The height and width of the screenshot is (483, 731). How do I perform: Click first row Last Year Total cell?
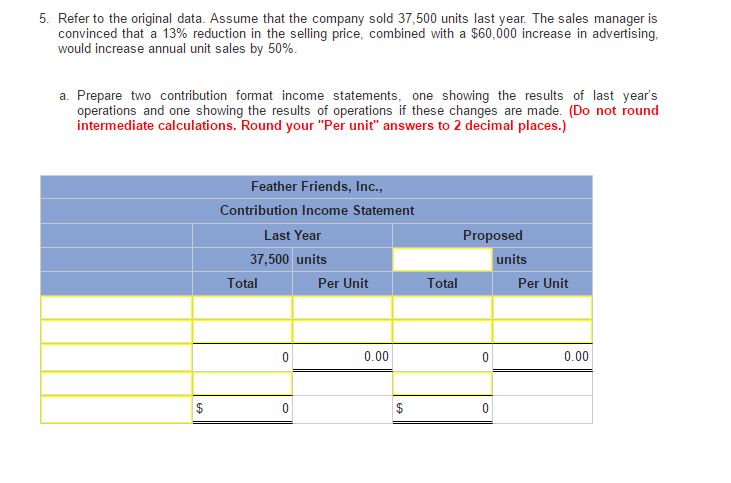[x=242, y=307]
